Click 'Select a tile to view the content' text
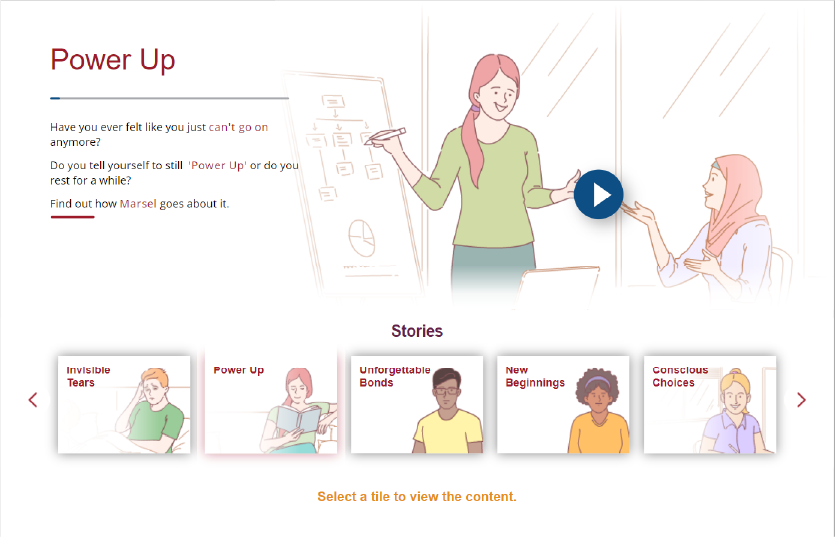Viewport: 835px width, 537px height. 417,497
